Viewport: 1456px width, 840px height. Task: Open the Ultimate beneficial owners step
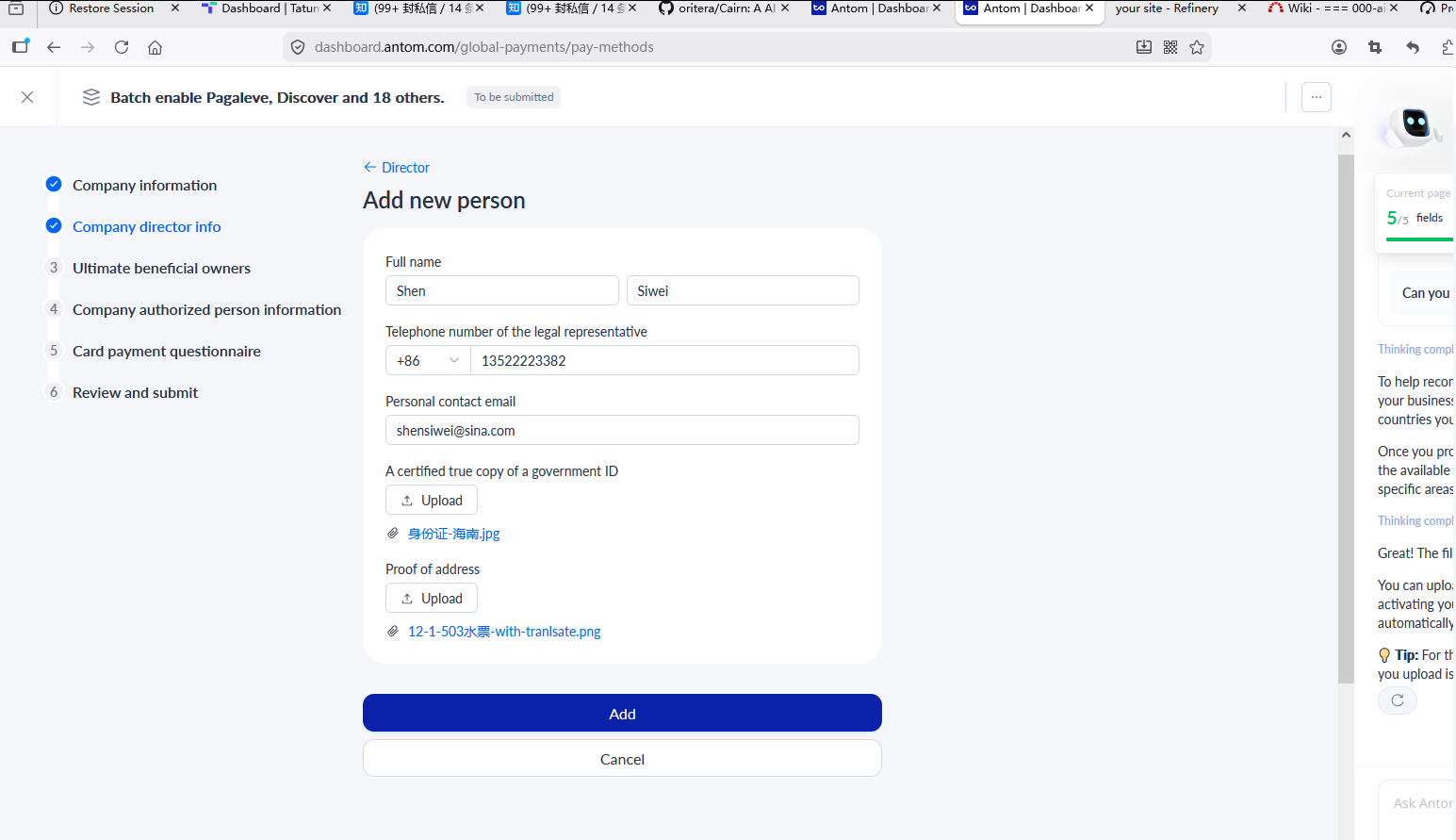coord(161,269)
